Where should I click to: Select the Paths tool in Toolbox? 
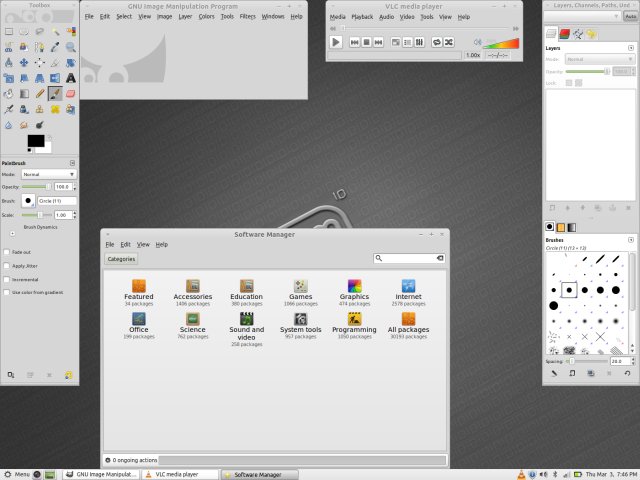tap(40, 47)
